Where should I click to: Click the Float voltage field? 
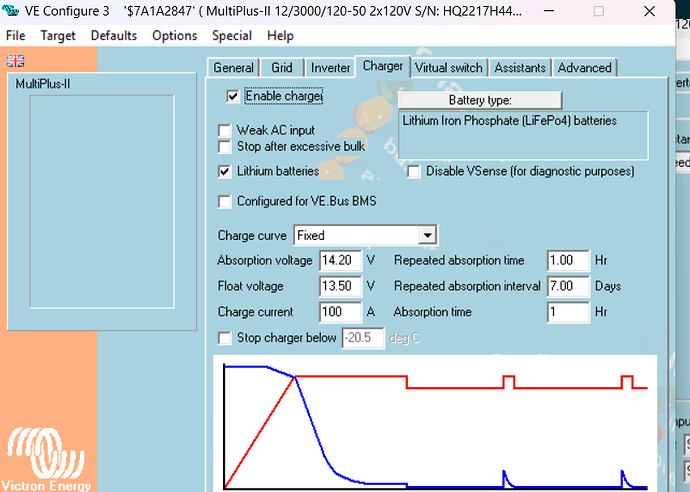pos(341,286)
